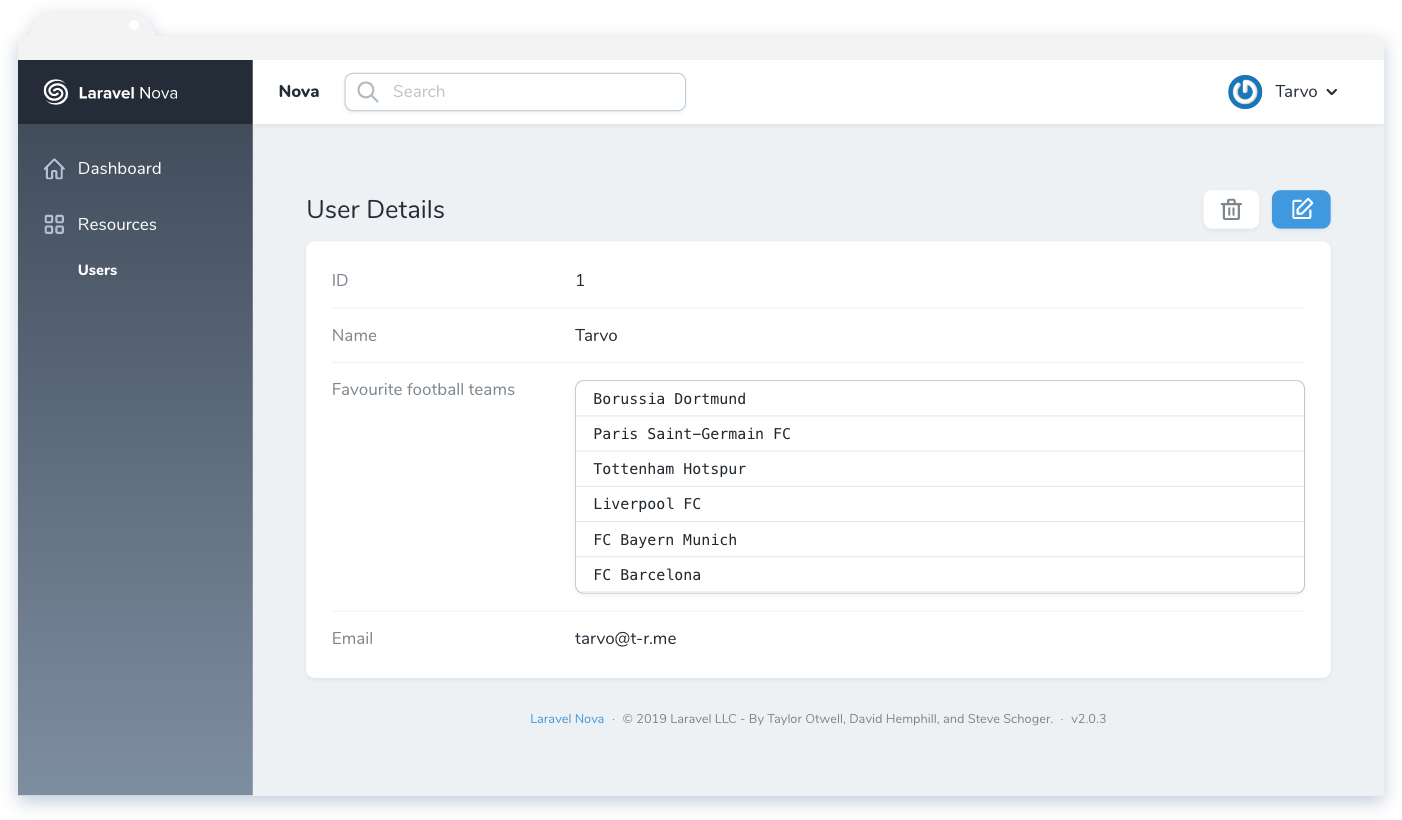Click the edit pencil icon to modify user
The image size is (1402, 820).
pos(1301,209)
